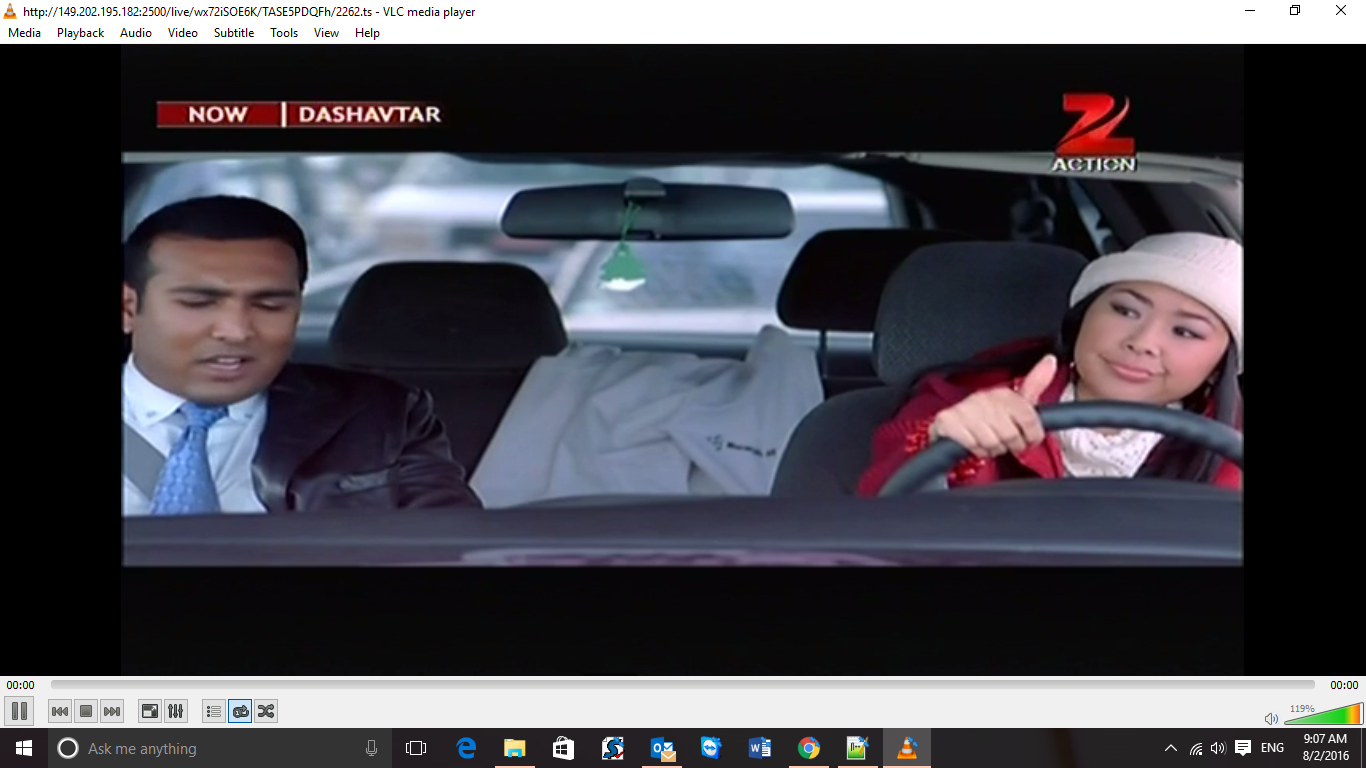Toggle remaining time label at right
The height and width of the screenshot is (768, 1366).
coord(1344,685)
